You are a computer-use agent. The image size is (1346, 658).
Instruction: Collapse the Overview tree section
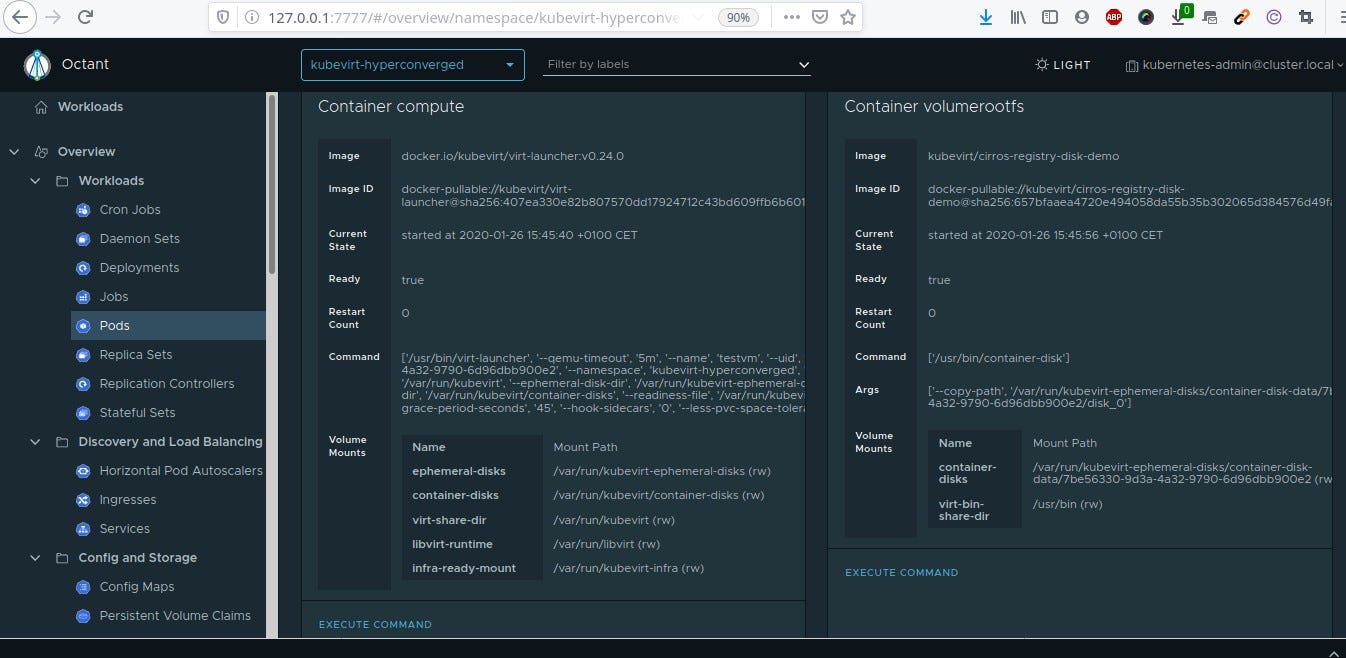click(14, 152)
